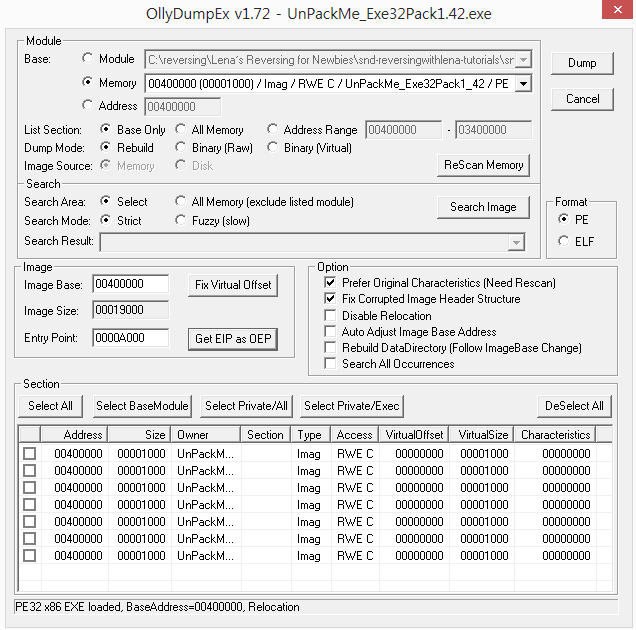This screenshot has width=636, height=630.
Task: Check the sixth section row checkbox
Action: [x=30, y=539]
